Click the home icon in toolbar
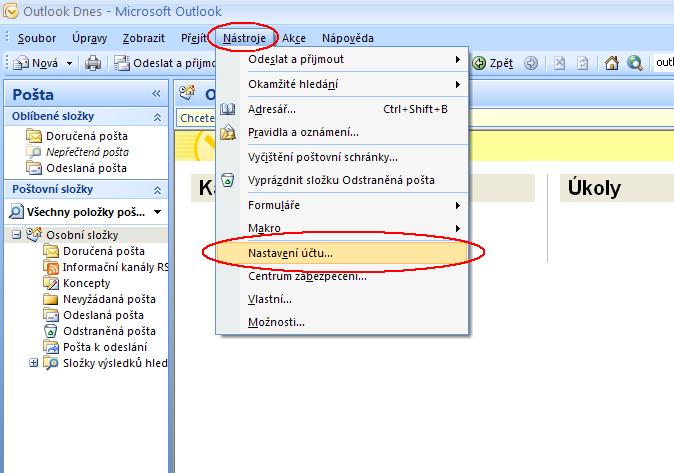 (x=612, y=63)
